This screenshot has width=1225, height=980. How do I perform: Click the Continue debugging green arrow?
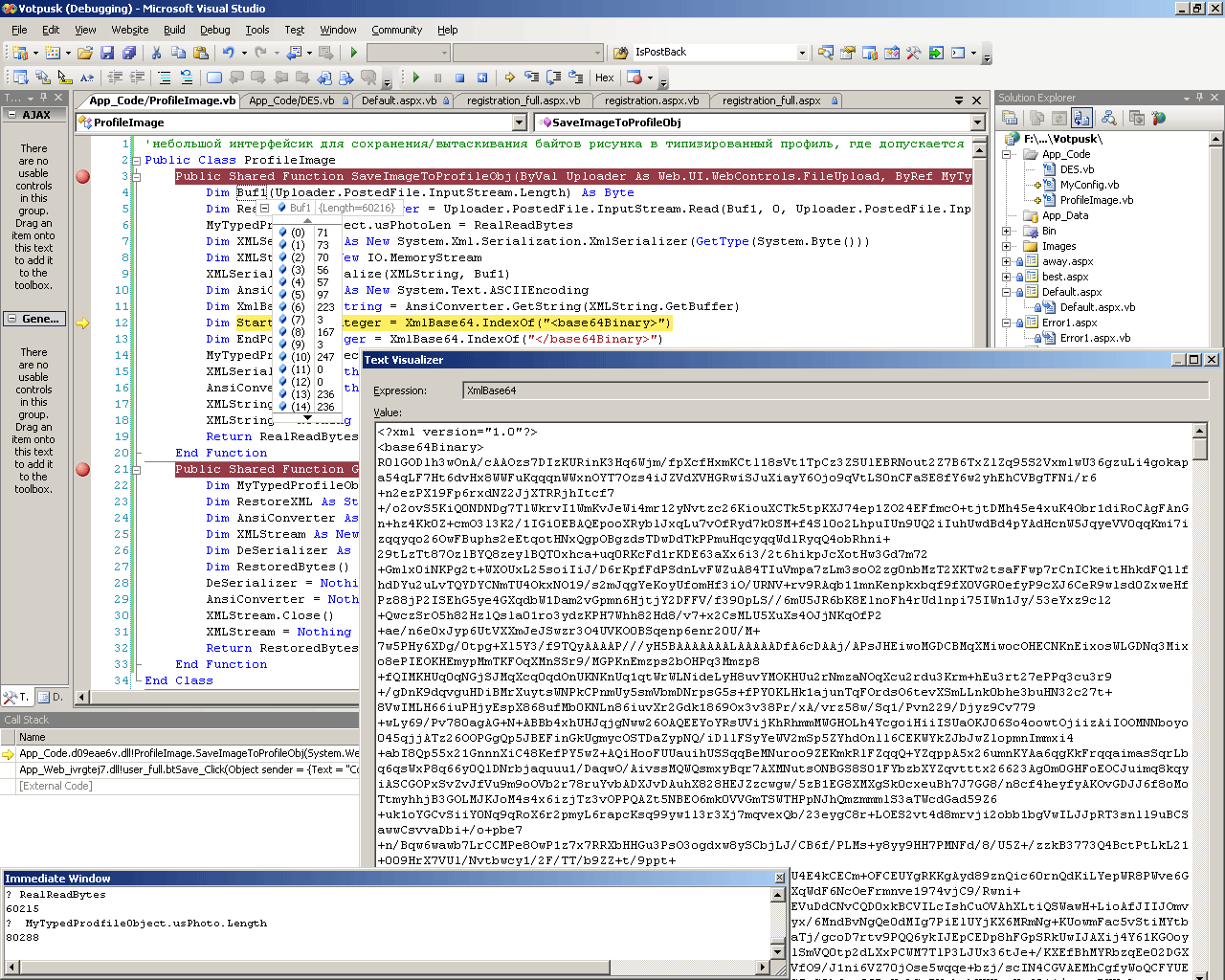click(x=415, y=78)
